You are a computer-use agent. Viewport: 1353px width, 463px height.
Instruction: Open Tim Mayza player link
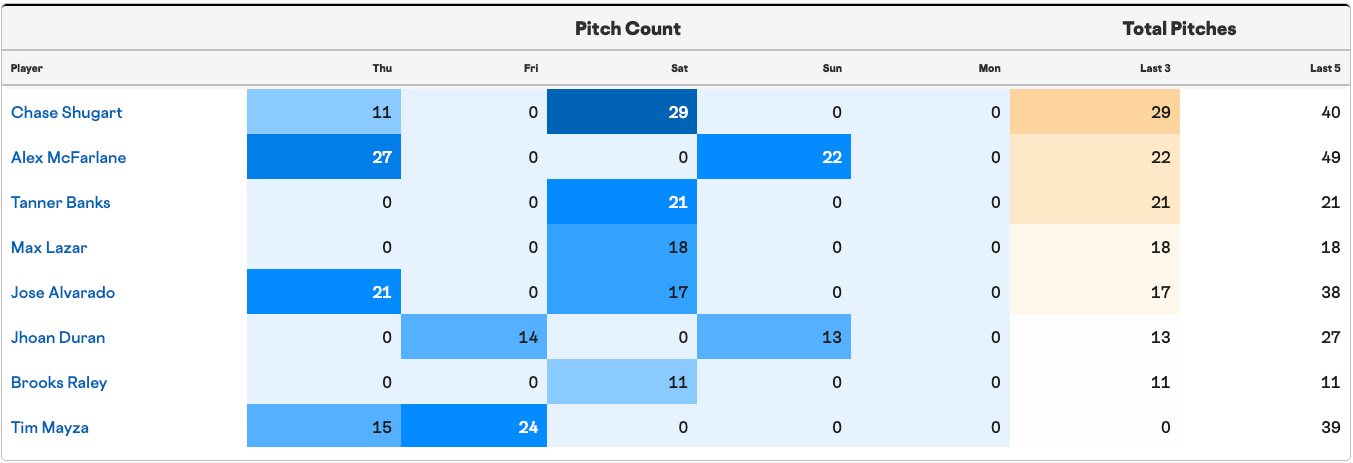pyautogui.click(x=50, y=427)
